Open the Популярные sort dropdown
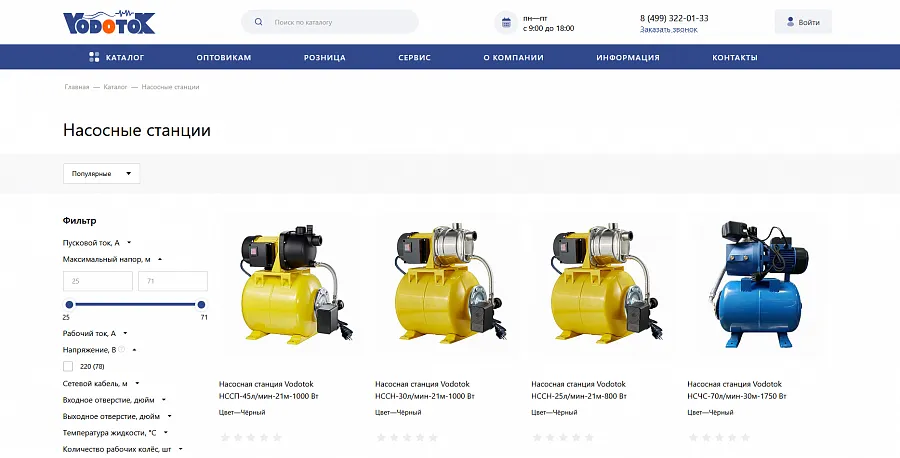This screenshot has height=458, width=900. click(x=102, y=173)
